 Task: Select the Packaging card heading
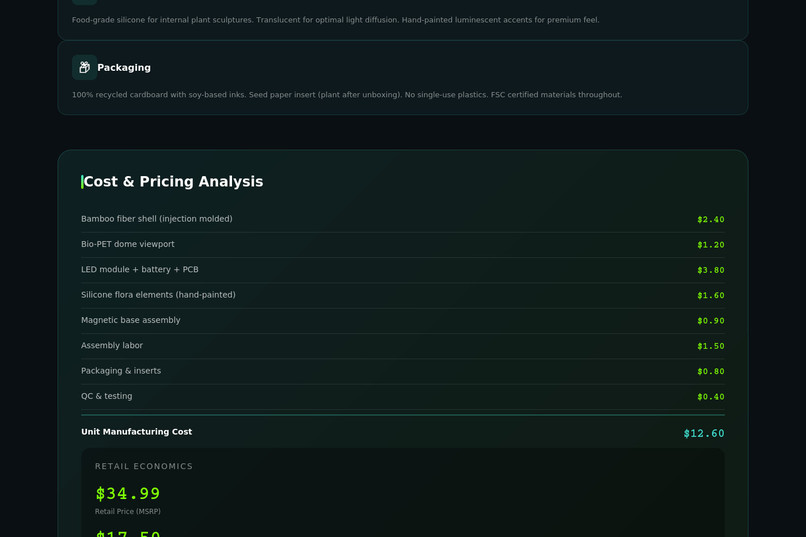click(124, 68)
